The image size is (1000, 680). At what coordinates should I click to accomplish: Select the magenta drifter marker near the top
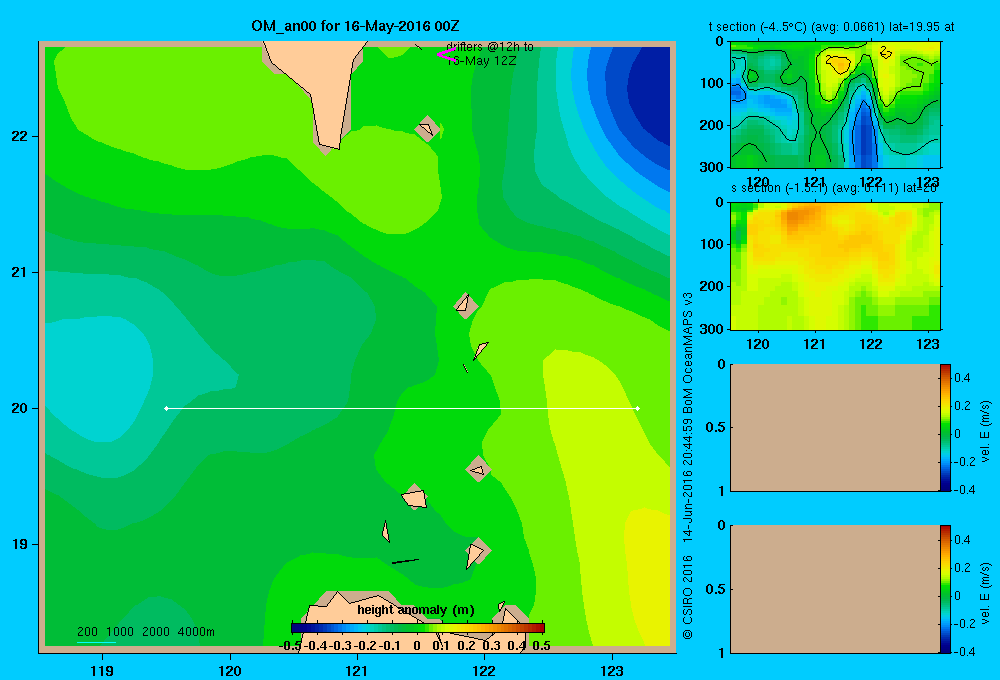(446, 54)
